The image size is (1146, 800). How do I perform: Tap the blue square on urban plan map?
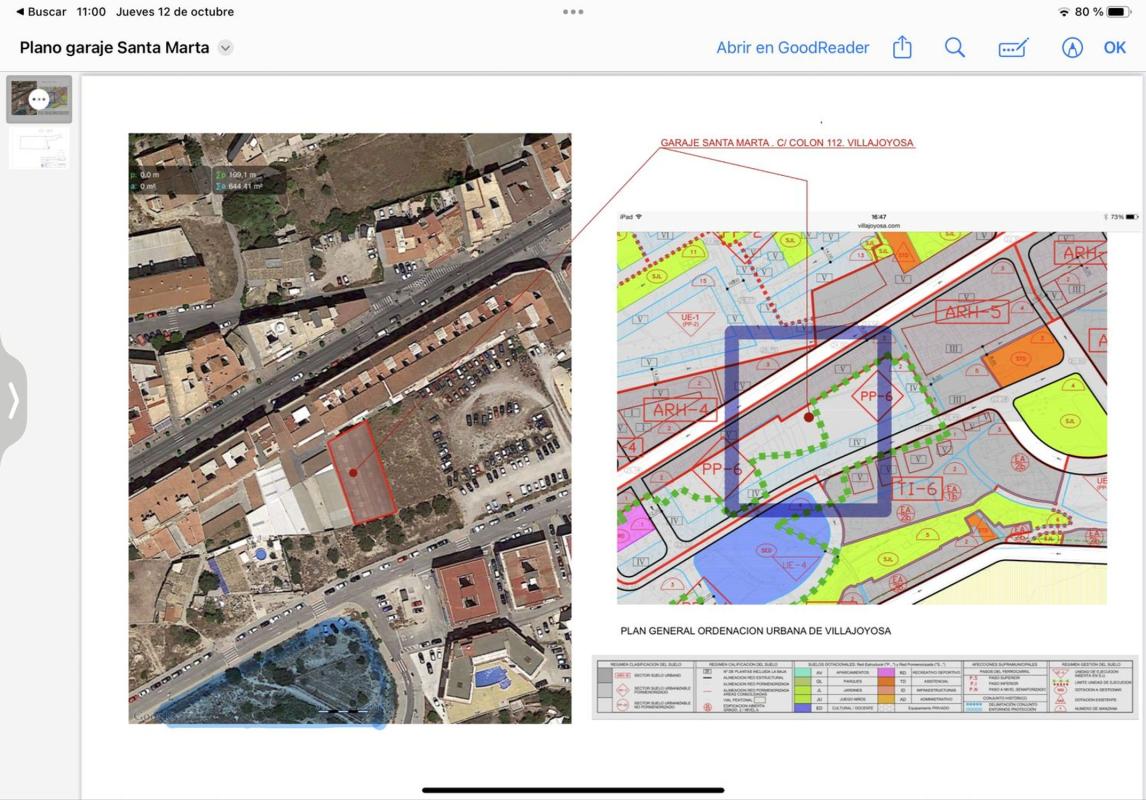(x=808, y=422)
